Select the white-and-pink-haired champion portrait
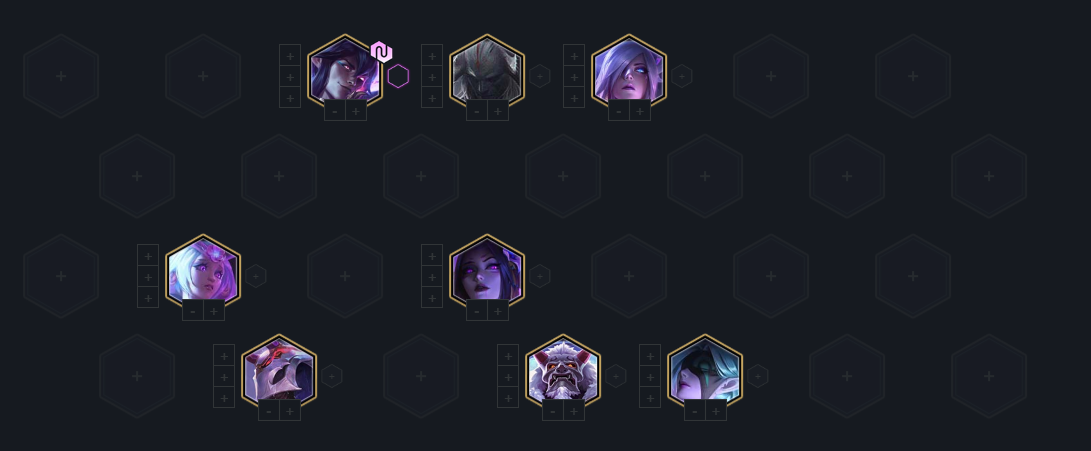 click(x=203, y=270)
